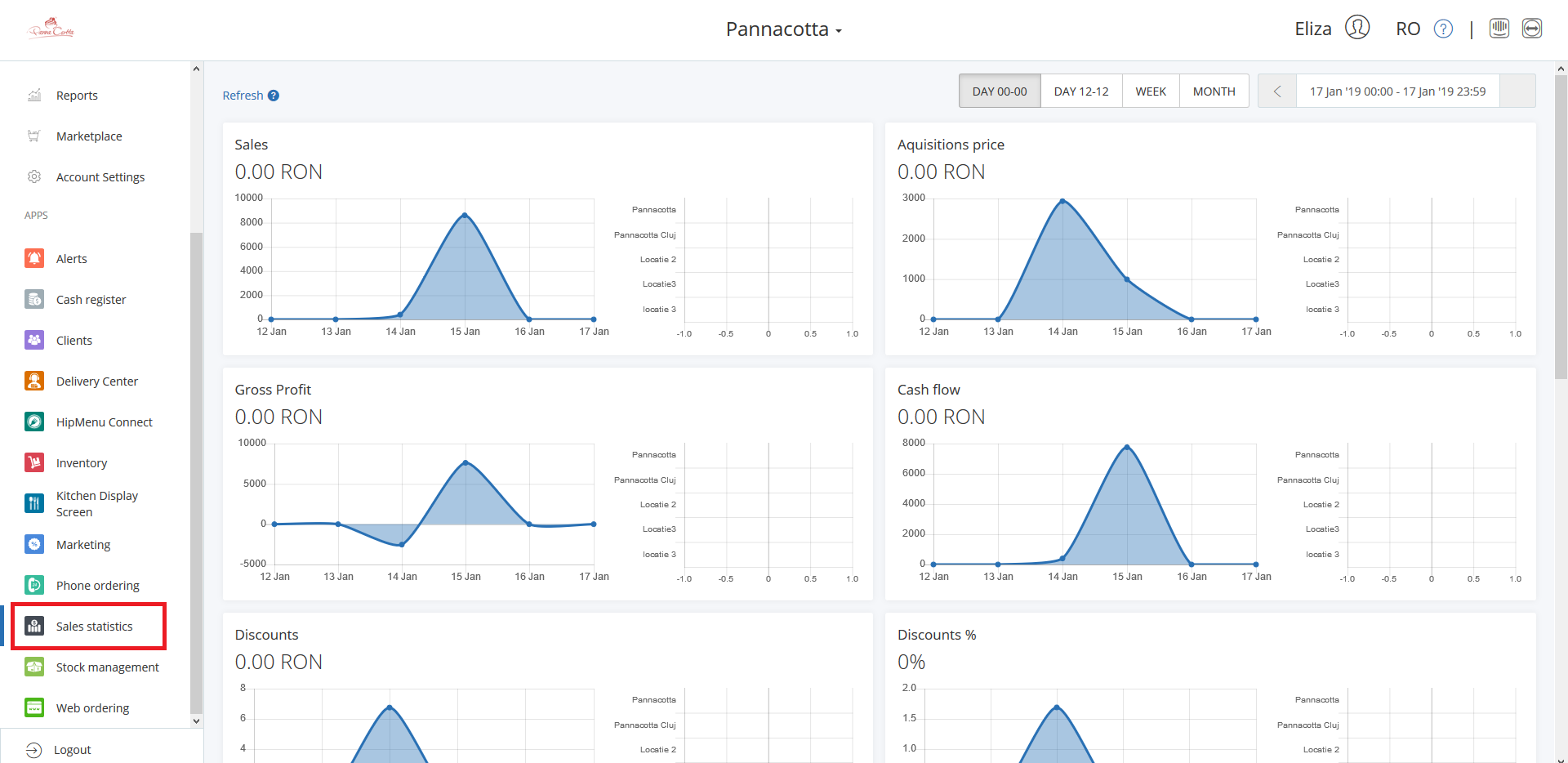Open the Cash register app icon
The image size is (1568, 763).
[34, 299]
